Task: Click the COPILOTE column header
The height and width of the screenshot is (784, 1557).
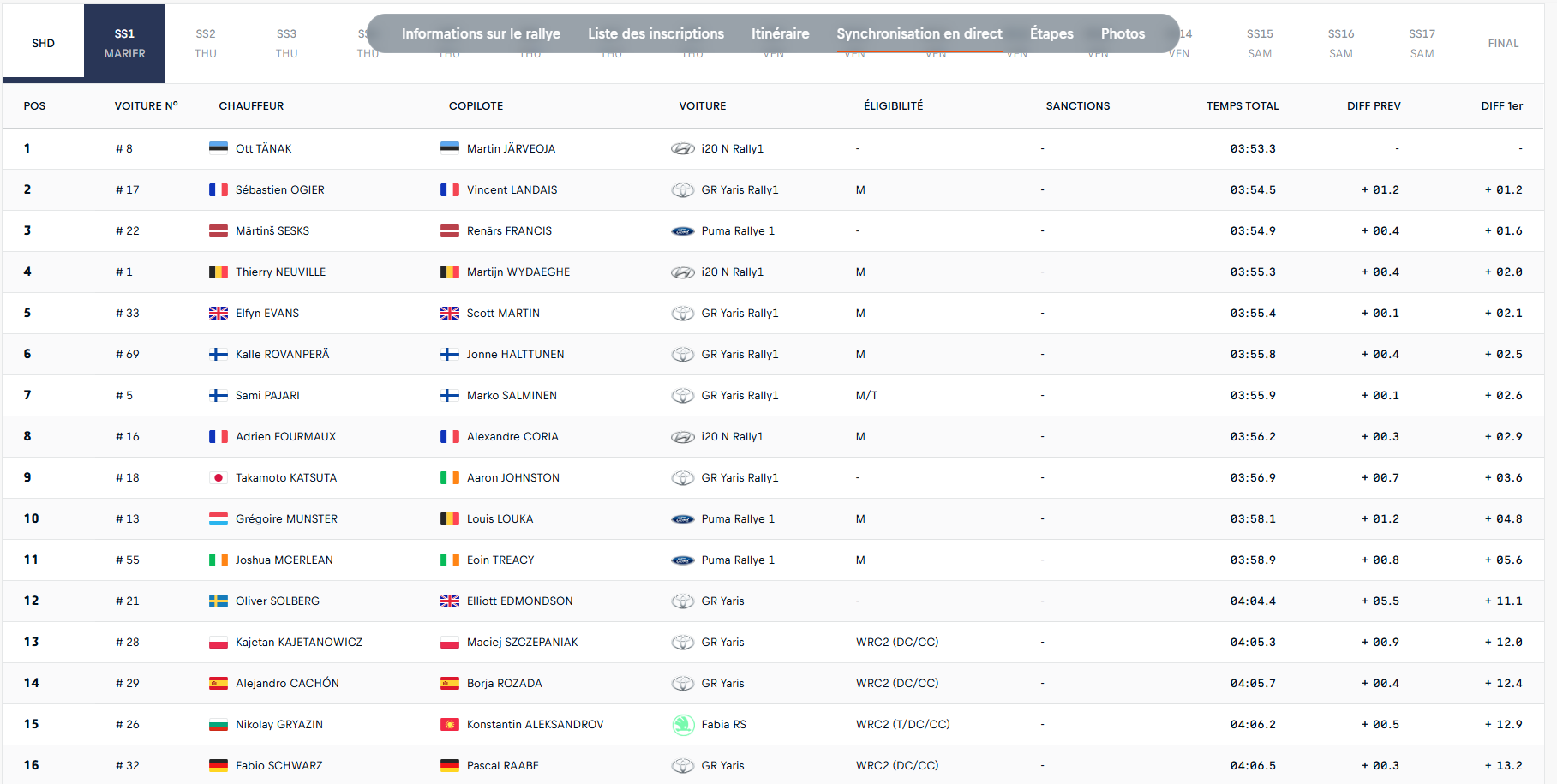Action: [476, 106]
